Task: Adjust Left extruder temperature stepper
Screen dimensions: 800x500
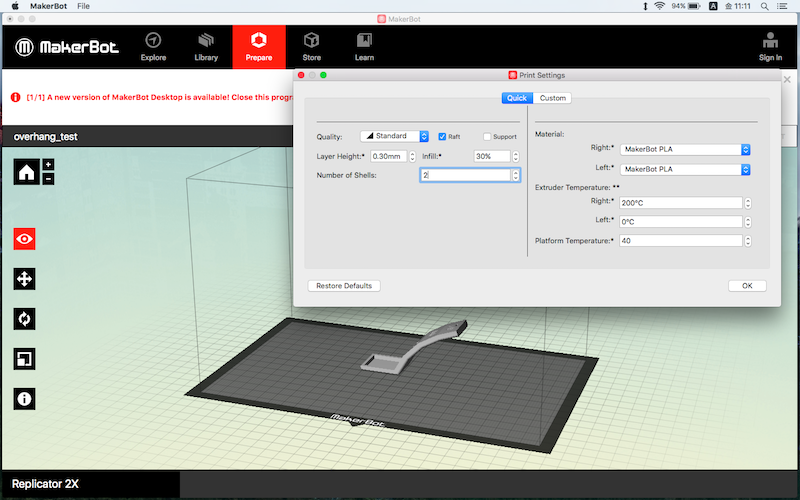Action: coord(747,222)
